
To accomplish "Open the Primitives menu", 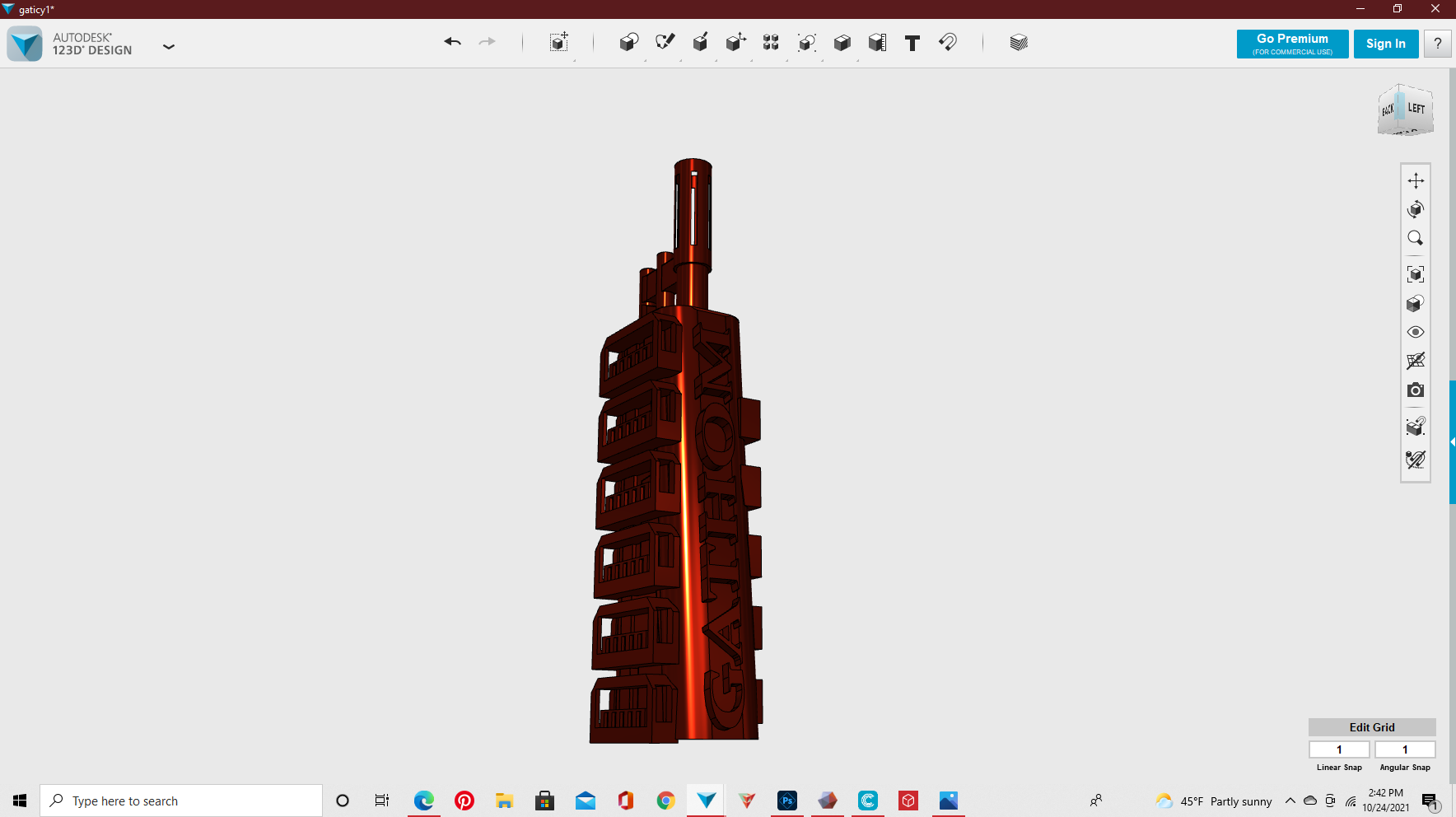I will (629, 43).
